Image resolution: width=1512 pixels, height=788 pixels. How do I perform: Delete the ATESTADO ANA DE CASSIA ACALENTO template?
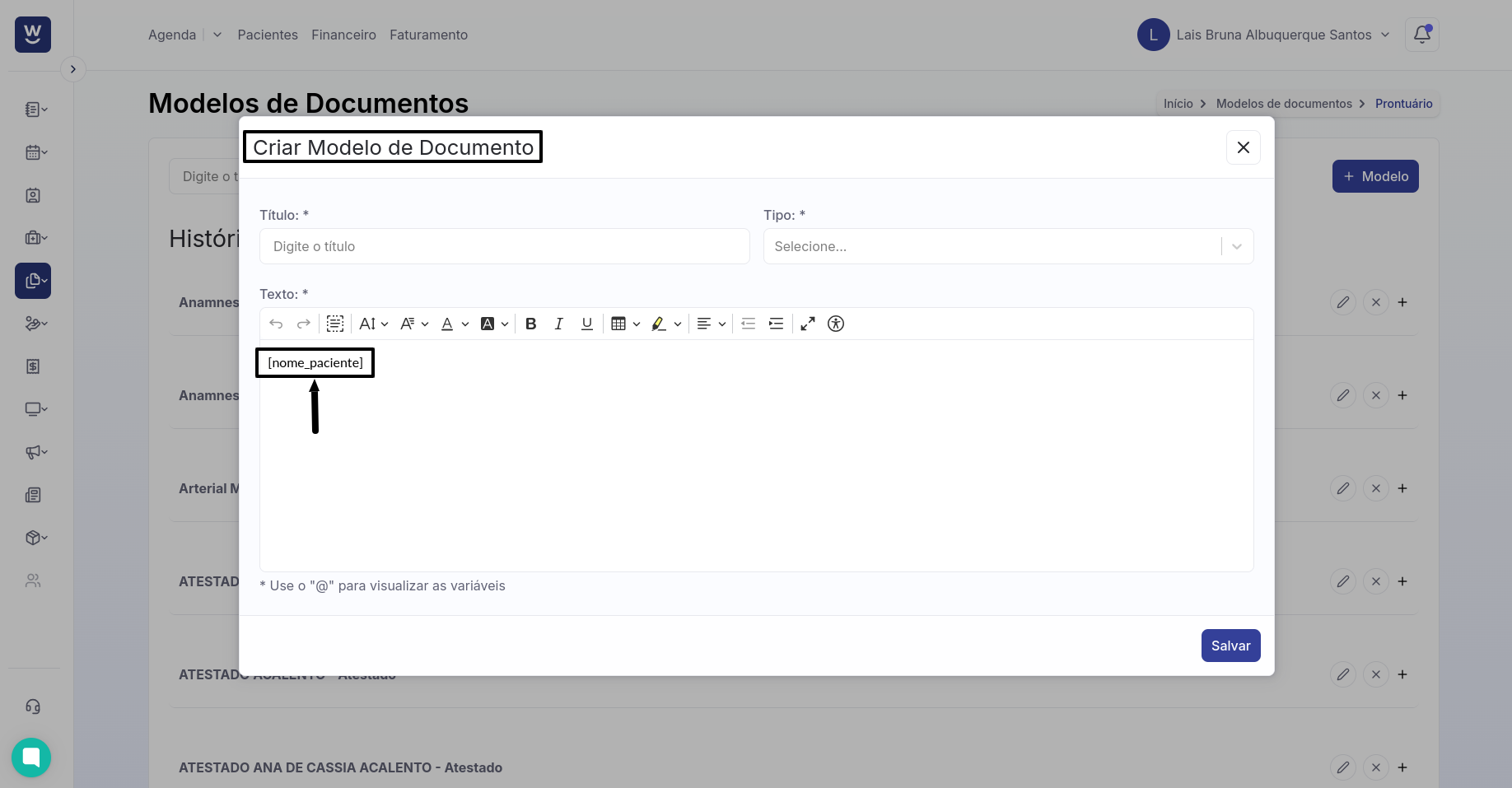click(1376, 767)
